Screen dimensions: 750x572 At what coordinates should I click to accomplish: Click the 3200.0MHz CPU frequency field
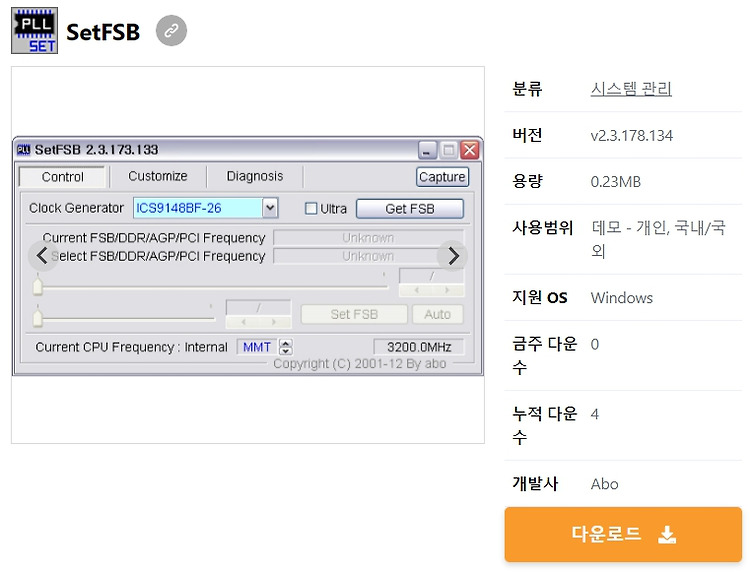point(419,347)
